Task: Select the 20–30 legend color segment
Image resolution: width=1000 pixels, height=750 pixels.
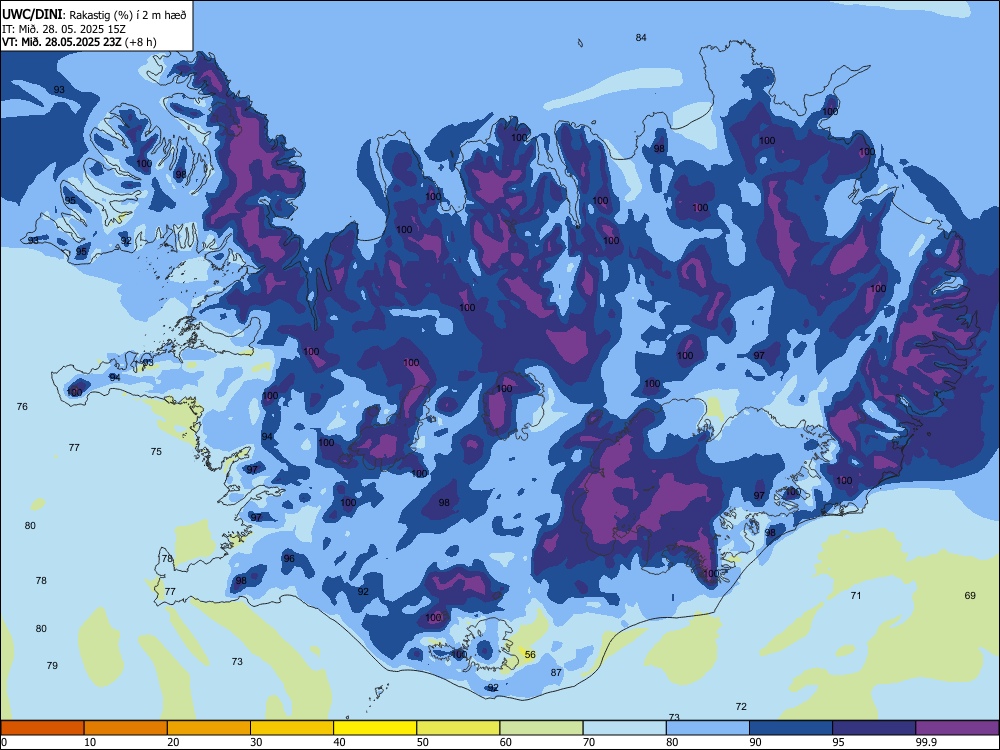Action: click(209, 728)
